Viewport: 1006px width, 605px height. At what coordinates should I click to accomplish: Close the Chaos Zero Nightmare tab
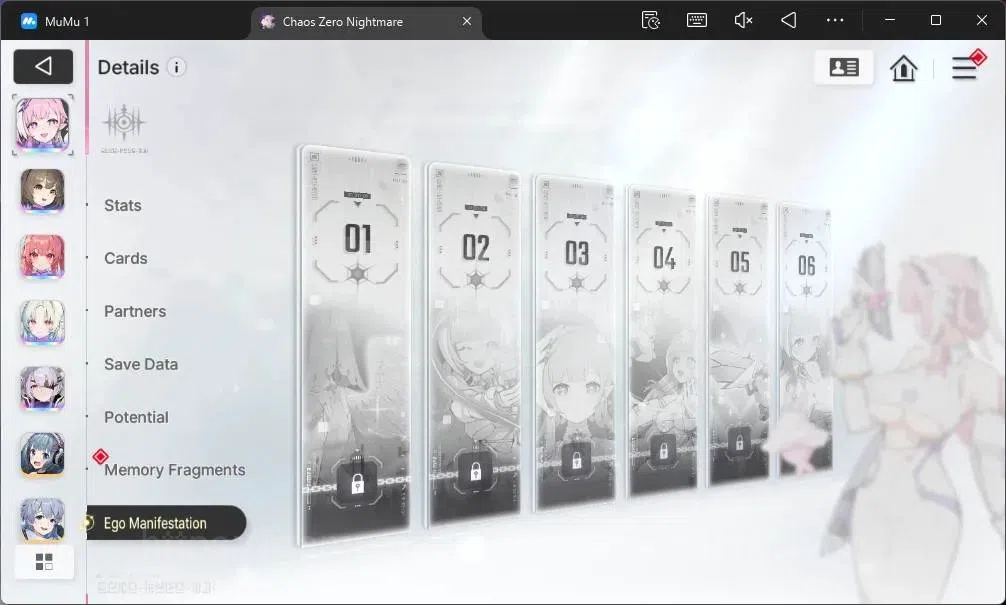[x=467, y=21]
